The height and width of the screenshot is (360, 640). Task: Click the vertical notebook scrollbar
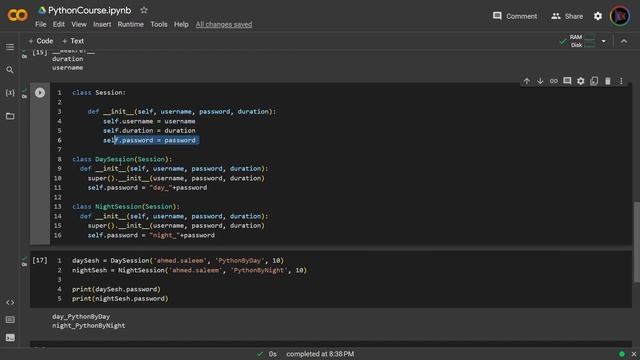pos(636,242)
